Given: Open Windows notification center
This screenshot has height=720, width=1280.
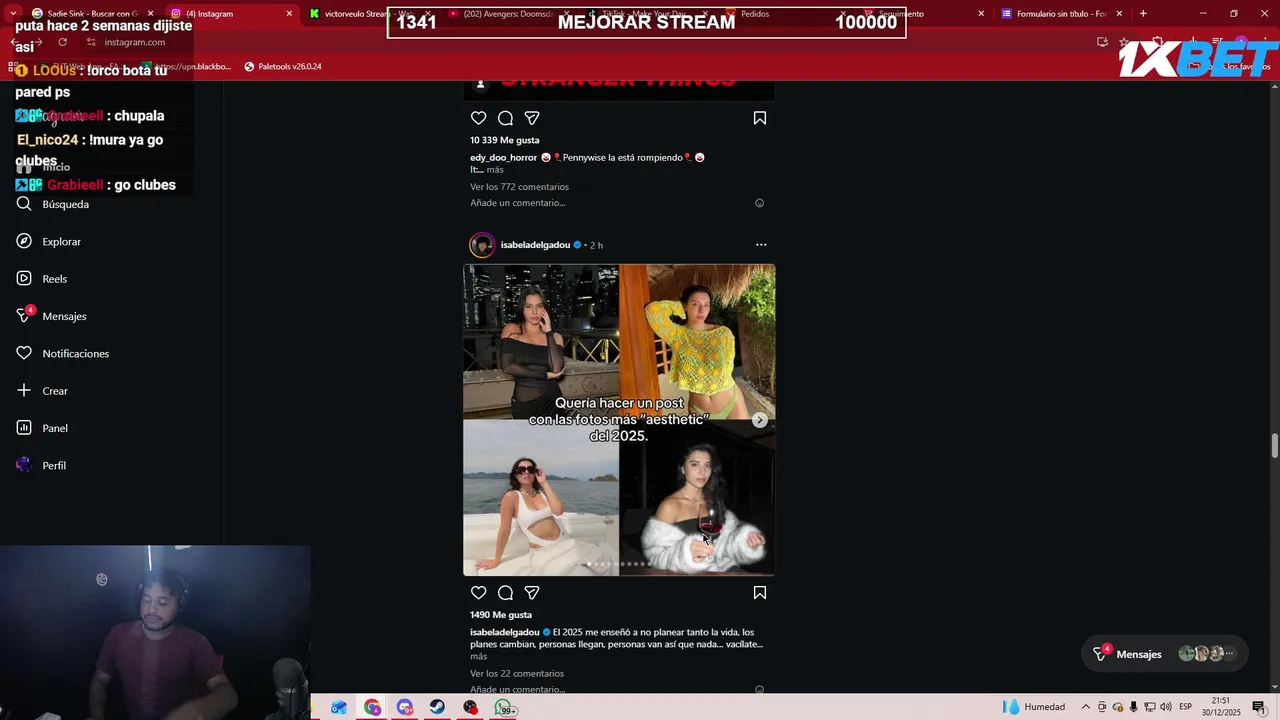Looking at the screenshot, I should (1259, 707).
